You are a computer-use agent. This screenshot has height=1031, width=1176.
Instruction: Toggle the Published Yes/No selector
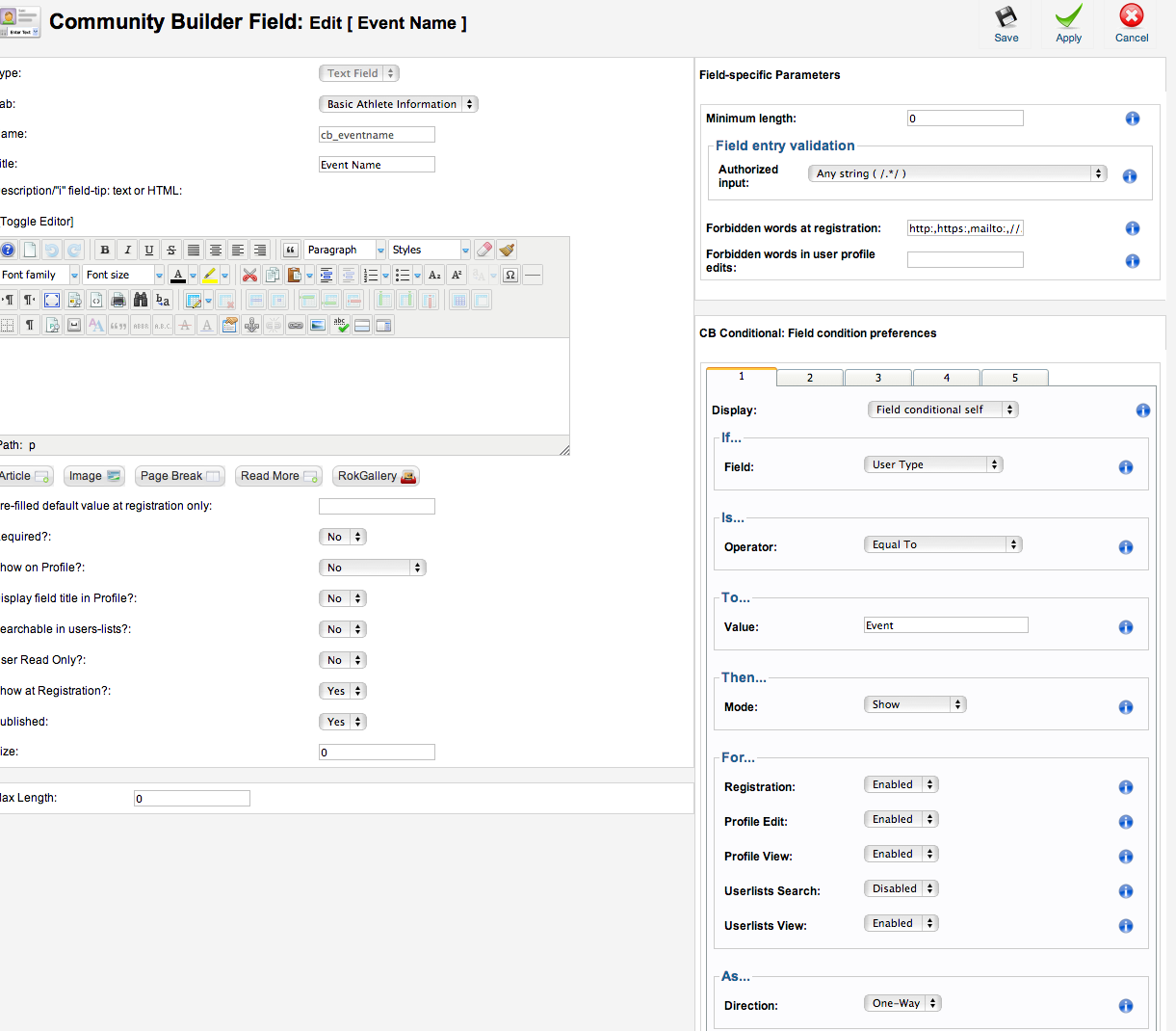343,722
